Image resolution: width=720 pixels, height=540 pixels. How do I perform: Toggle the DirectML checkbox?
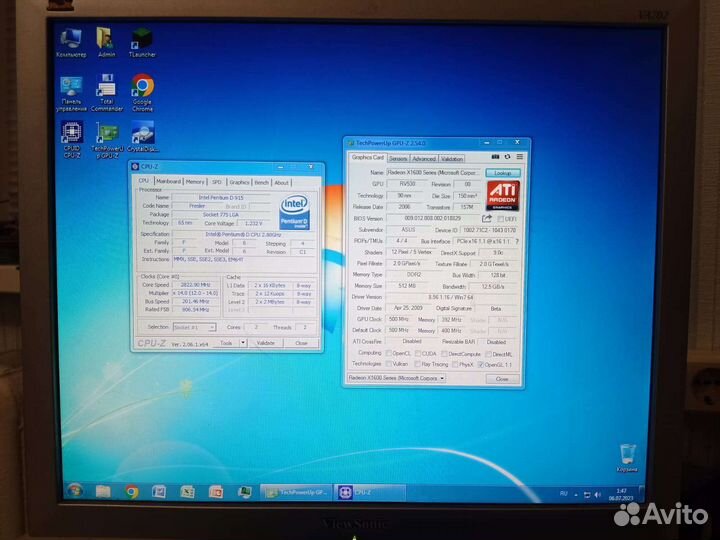coord(489,354)
